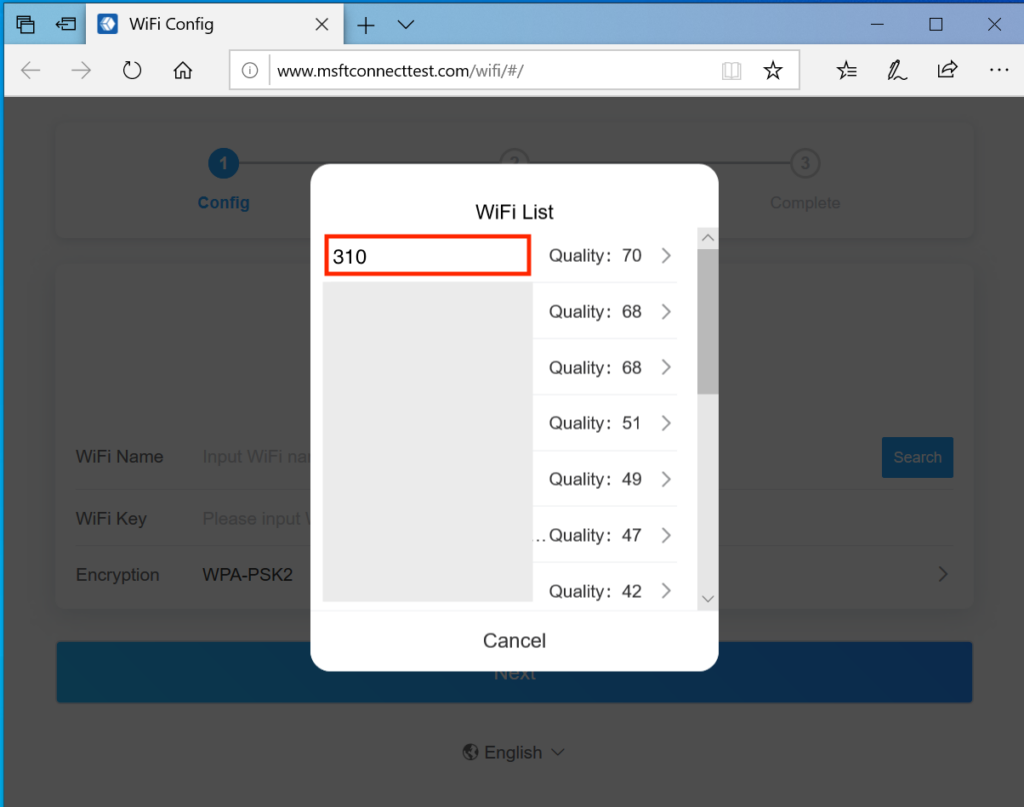Click the Set tabs aside icon
The width and height of the screenshot is (1024, 807).
point(66,24)
